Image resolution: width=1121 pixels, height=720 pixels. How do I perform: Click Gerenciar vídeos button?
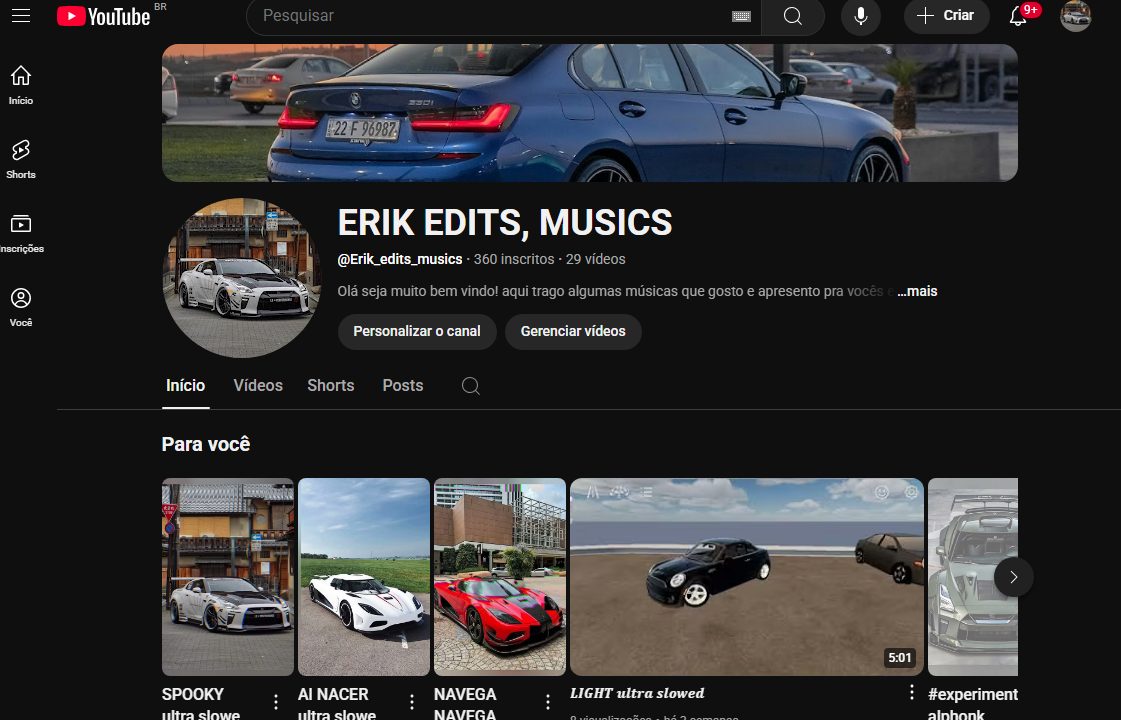click(x=573, y=332)
